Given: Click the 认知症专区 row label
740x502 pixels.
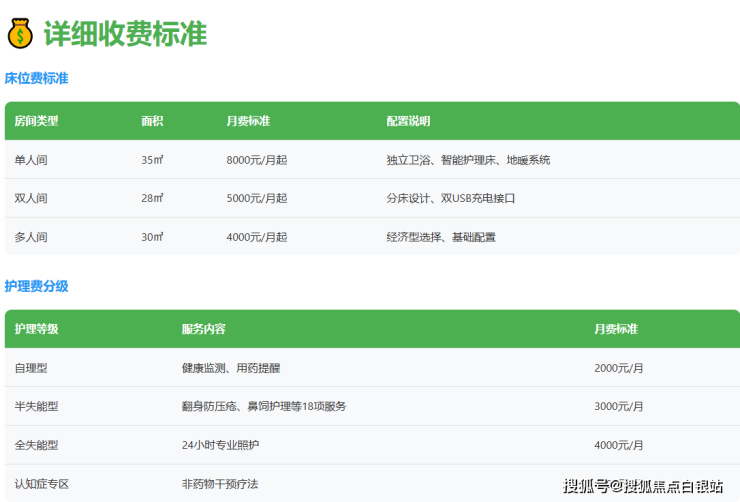Looking at the screenshot, I should coord(41,484).
